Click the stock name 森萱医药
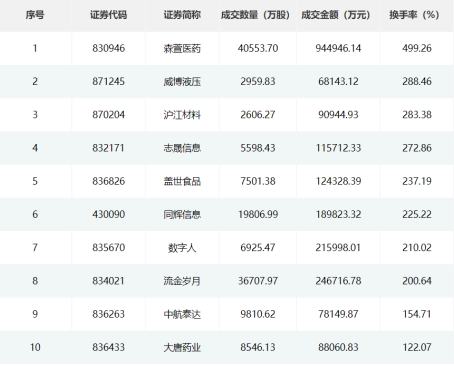This screenshot has width=454, height=366. (x=182, y=49)
